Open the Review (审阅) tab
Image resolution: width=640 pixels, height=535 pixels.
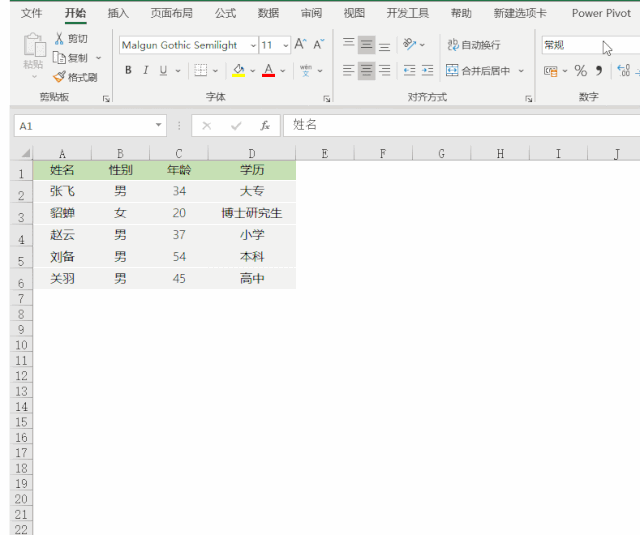point(311,13)
